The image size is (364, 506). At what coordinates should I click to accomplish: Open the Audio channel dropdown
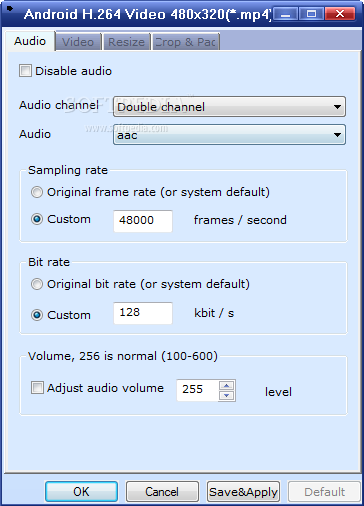pyautogui.click(x=229, y=107)
